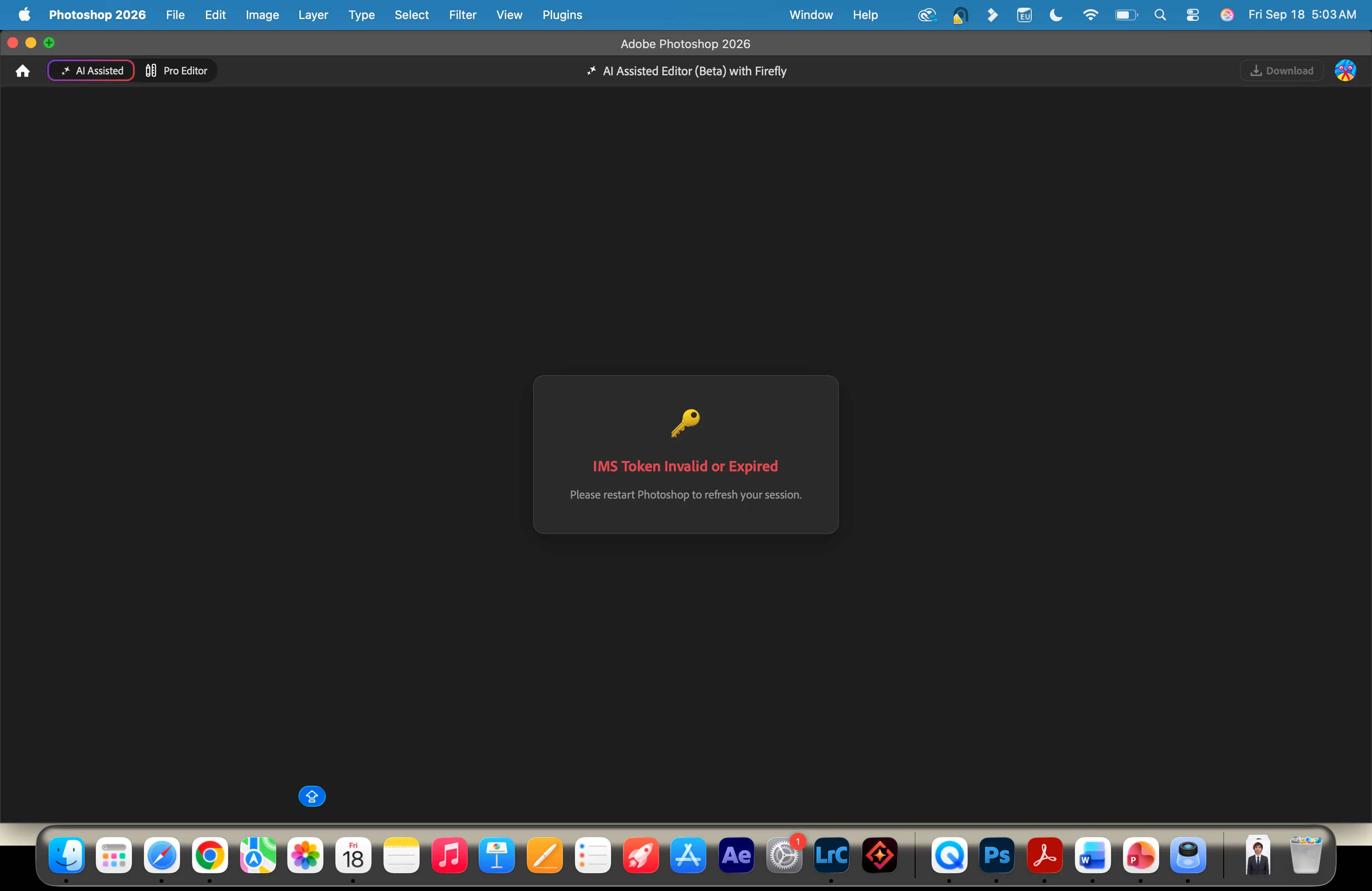Open Adobe Acrobat from the dock
This screenshot has width=1372, height=891.
(x=1044, y=855)
